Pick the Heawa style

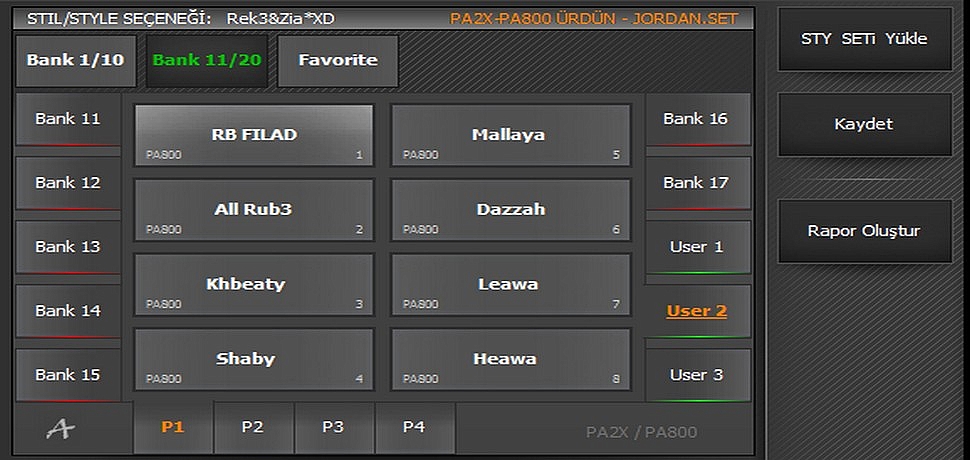pos(510,359)
